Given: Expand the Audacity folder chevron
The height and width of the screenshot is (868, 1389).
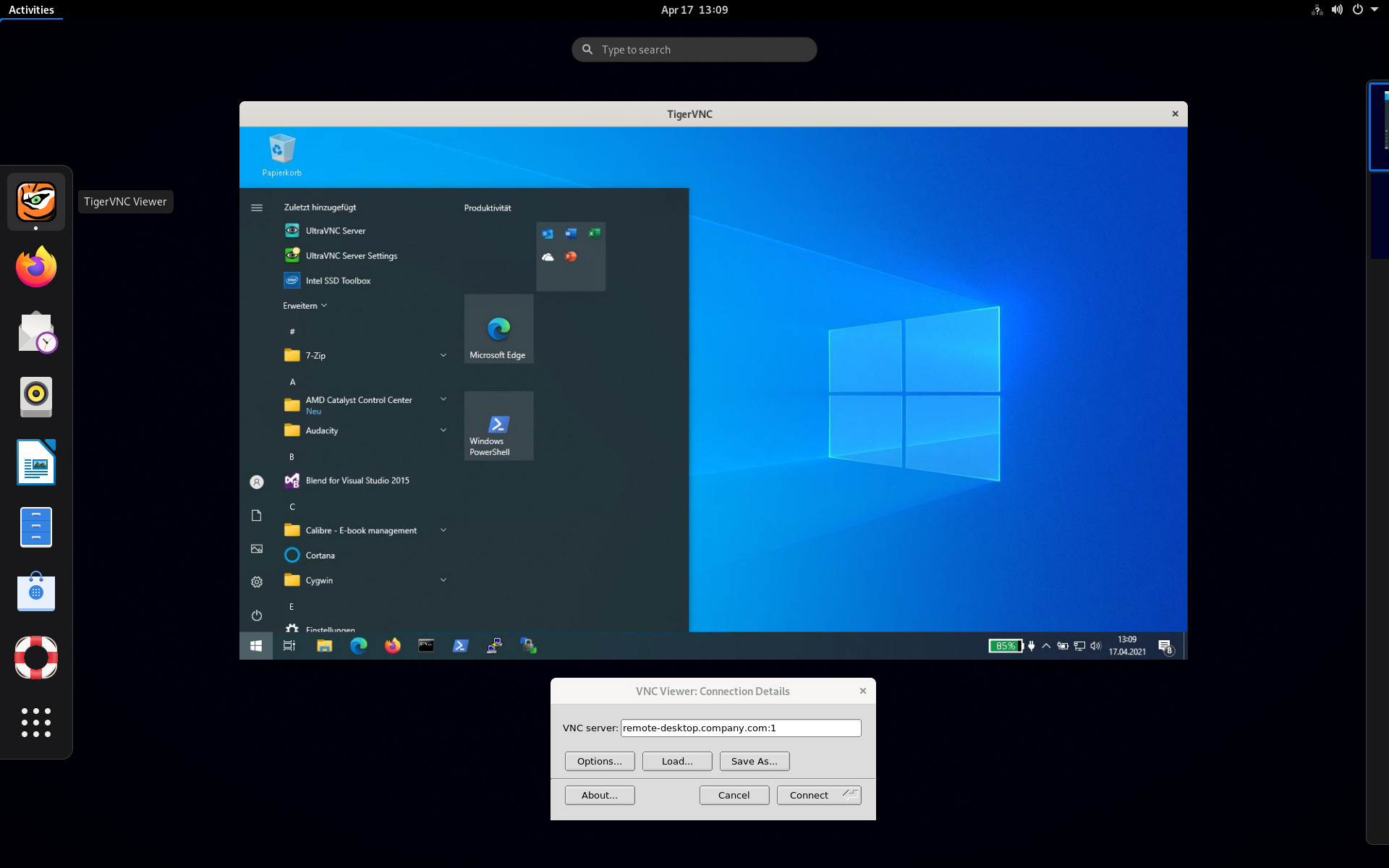Looking at the screenshot, I should [443, 430].
